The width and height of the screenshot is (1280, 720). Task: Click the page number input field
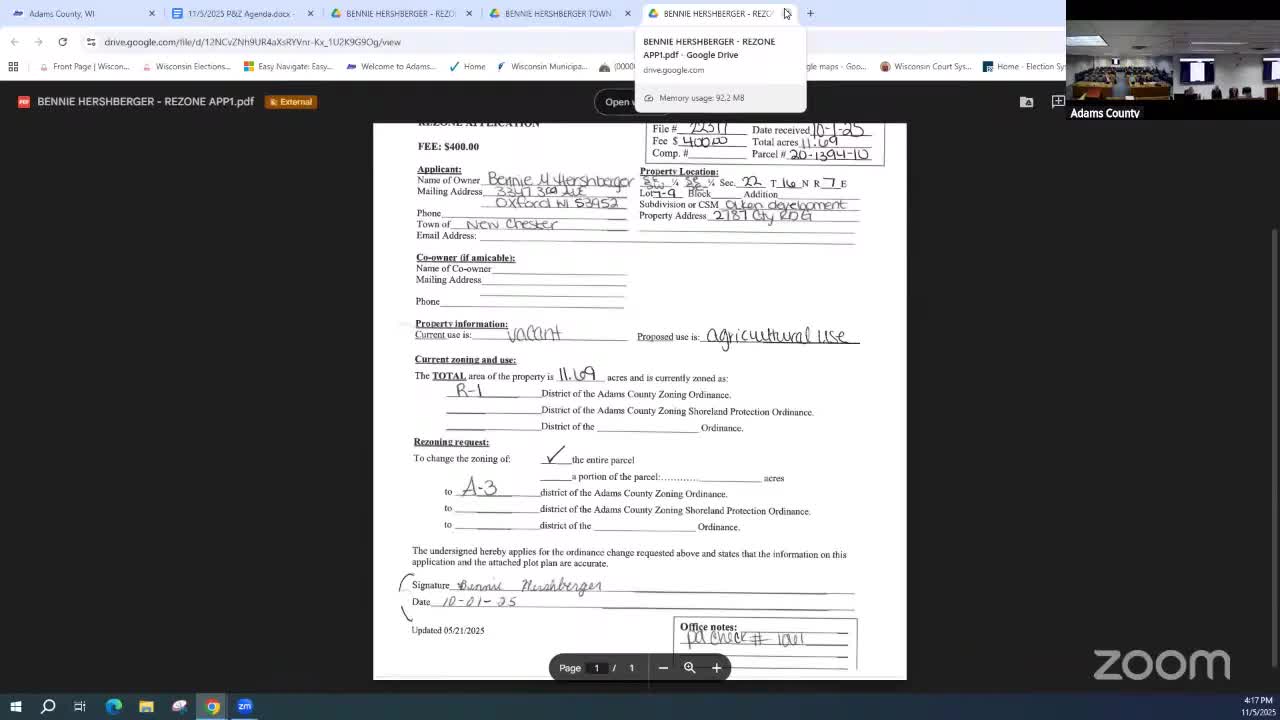click(x=597, y=668)
